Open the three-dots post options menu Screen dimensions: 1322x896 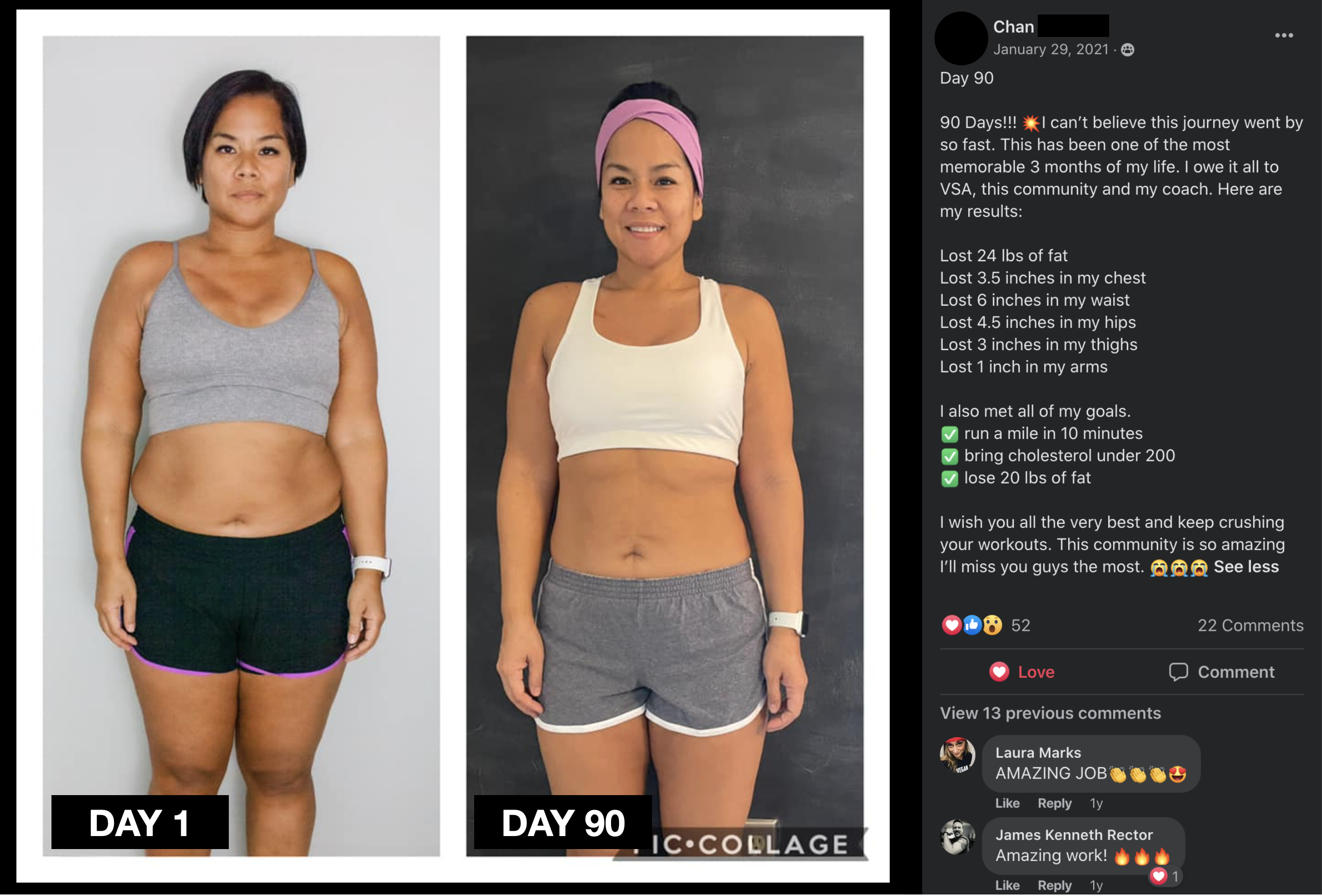[x=1284, y=35]
